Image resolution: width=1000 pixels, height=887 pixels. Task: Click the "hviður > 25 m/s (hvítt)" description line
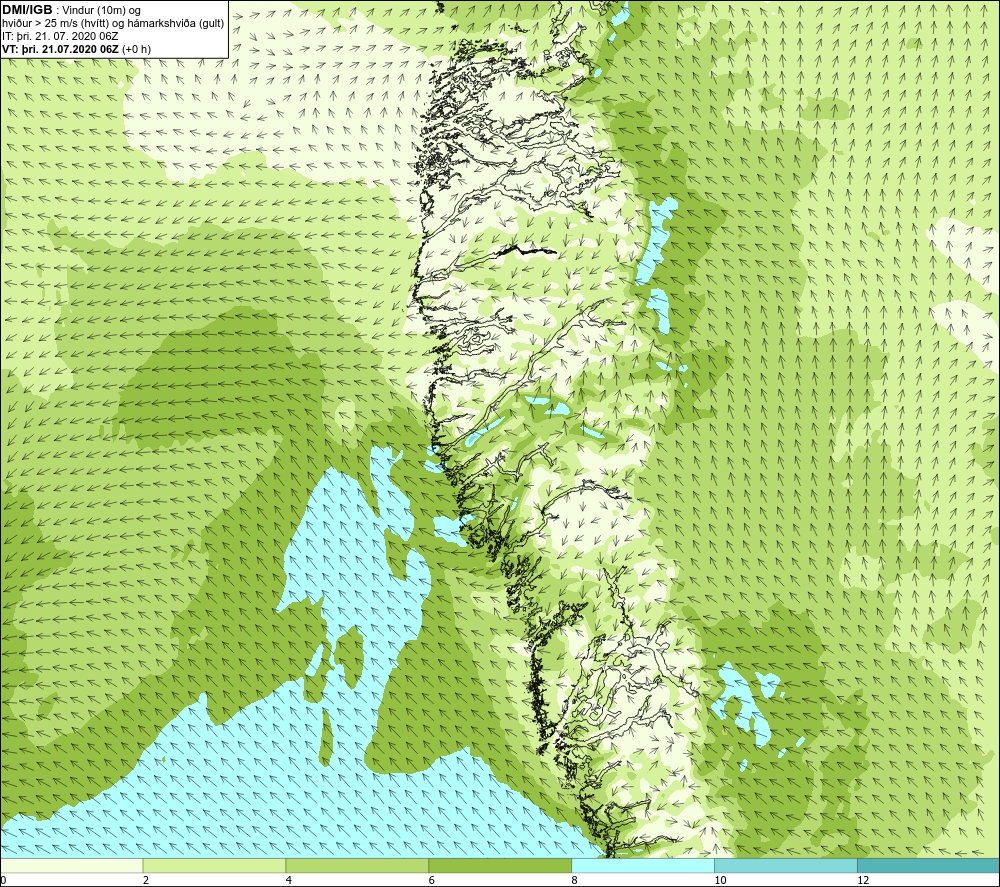click(x=114, y=24)
